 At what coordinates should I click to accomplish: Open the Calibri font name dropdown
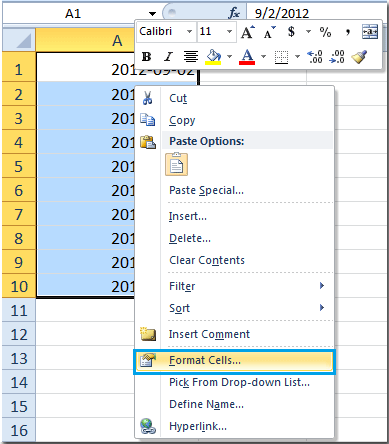click(x=189, y=32)
